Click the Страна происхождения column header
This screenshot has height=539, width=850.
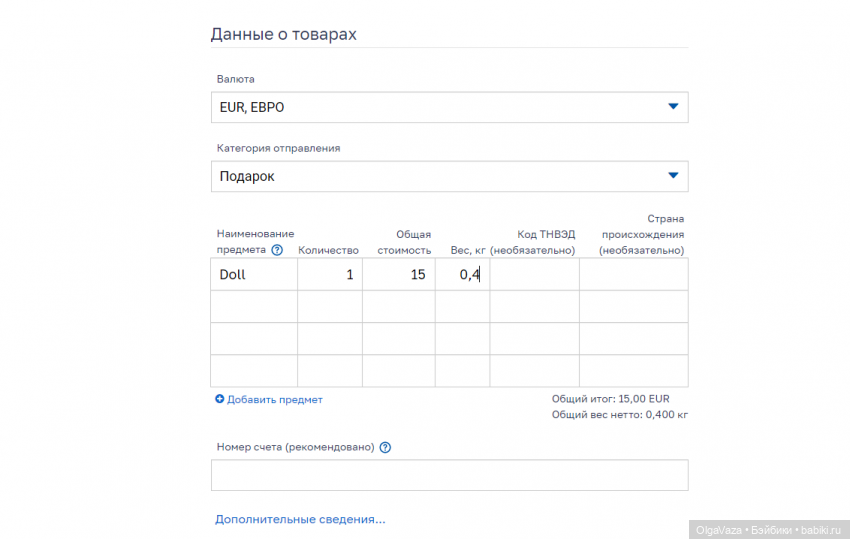click(x=642, y=234)
